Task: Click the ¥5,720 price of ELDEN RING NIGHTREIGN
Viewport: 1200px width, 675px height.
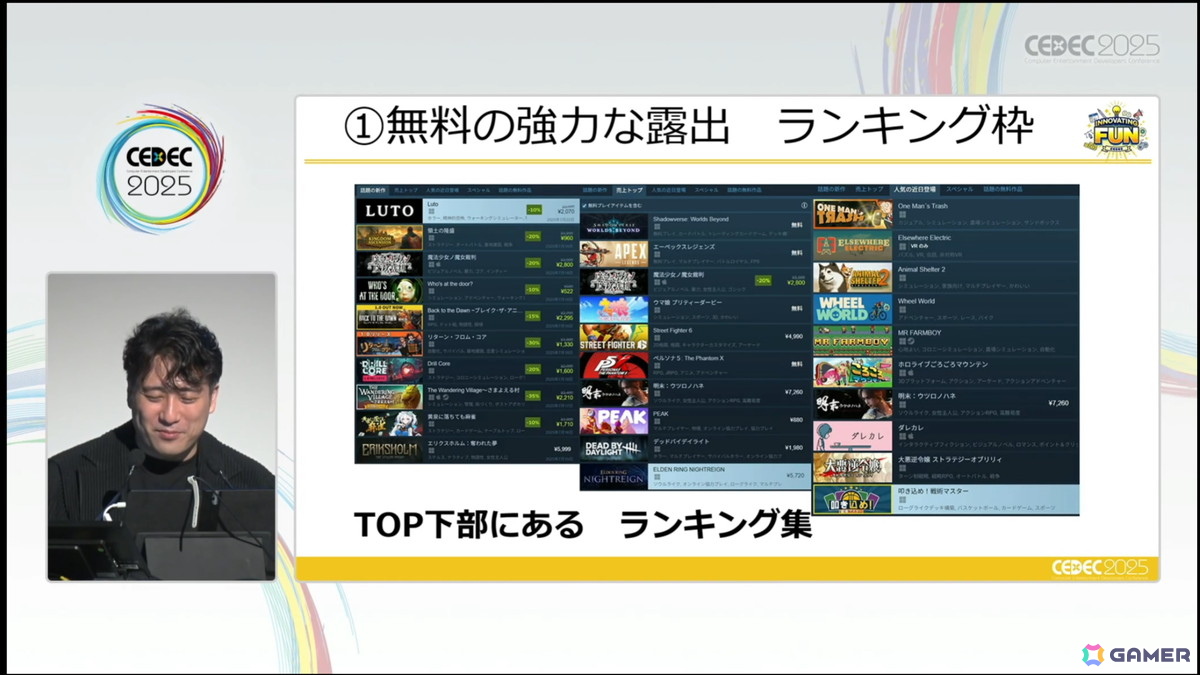Action: click(794, 476)
